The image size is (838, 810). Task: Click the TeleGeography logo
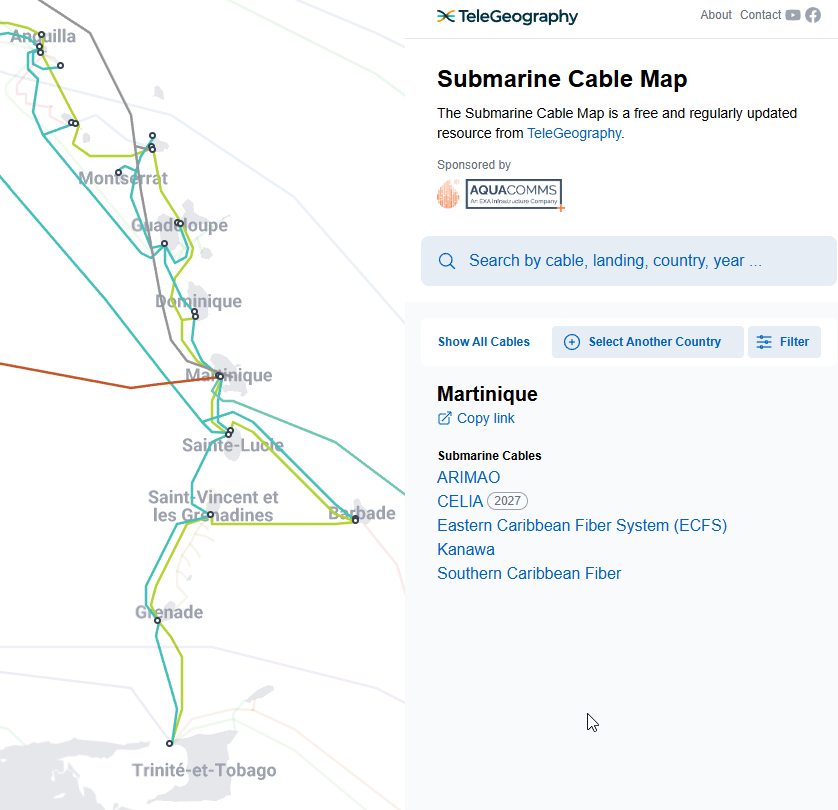click(507, 16)
